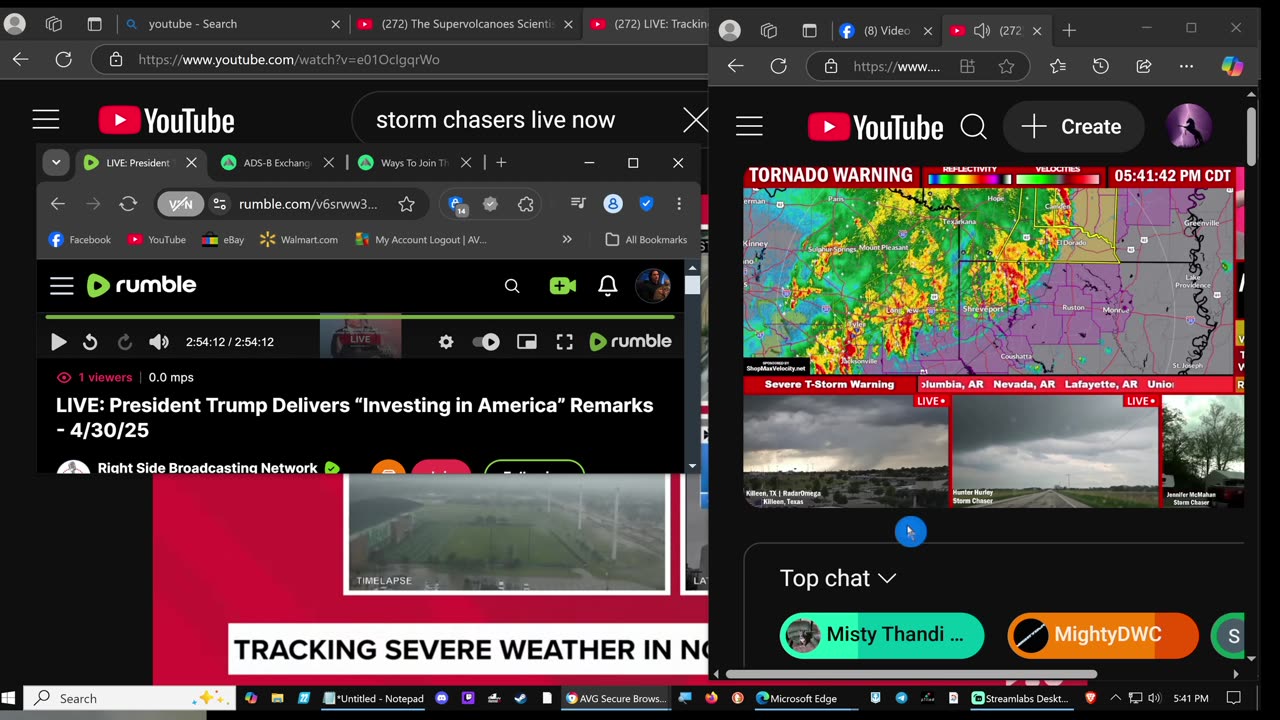Image resolution: width=1280 pixels, height=720 pixels.
Task: Enable Rumble picture-in-picture mode
Action: [527, 342]
